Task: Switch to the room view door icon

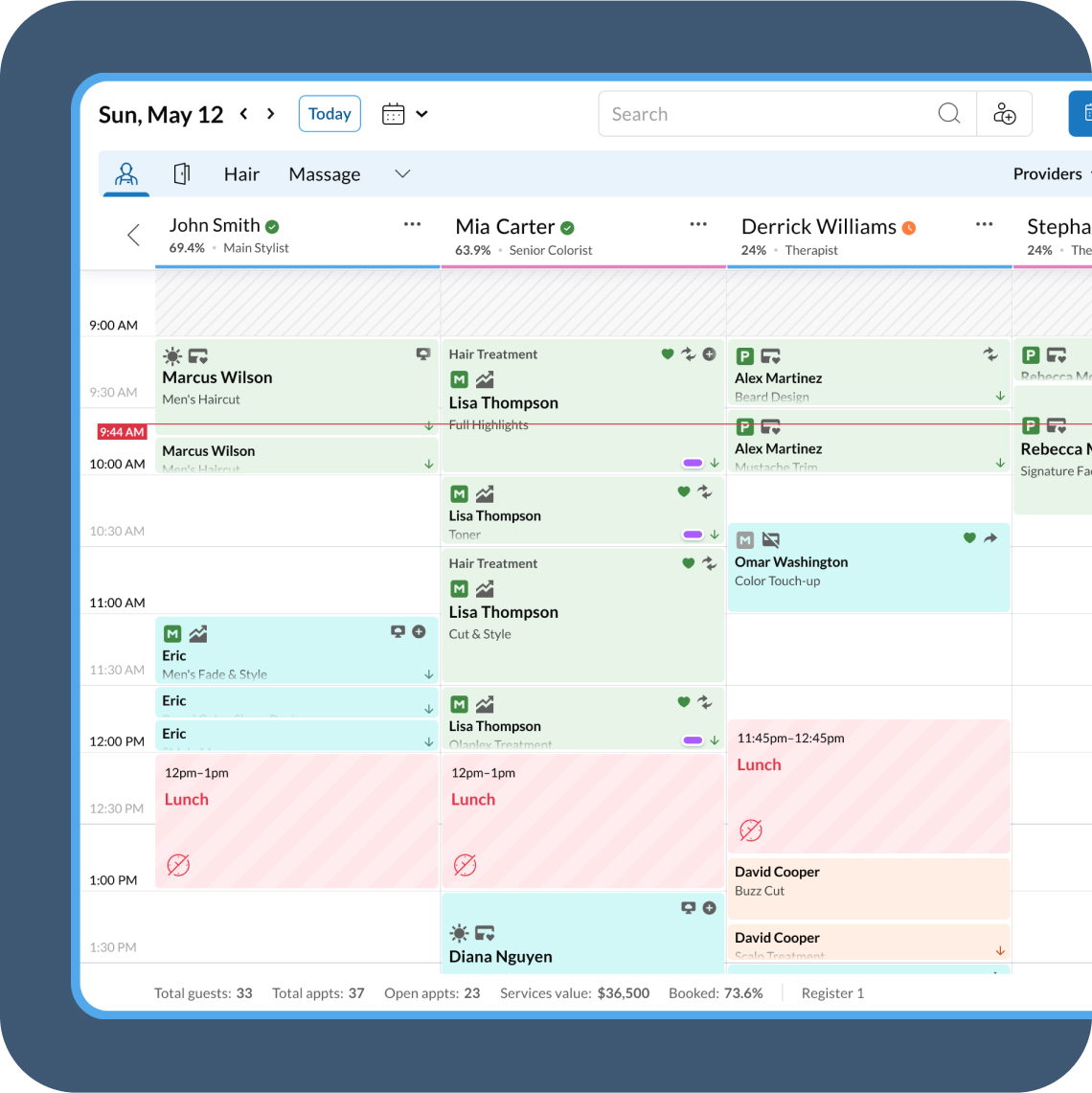Action: point(182,174)
